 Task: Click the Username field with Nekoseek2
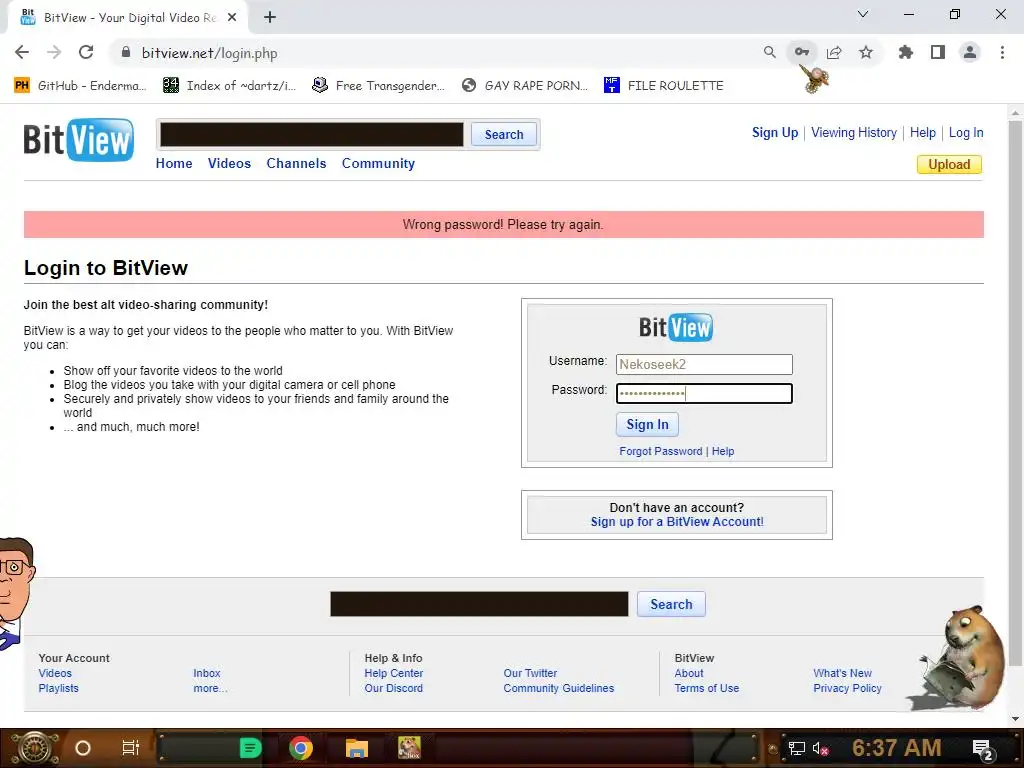(704, 364)
